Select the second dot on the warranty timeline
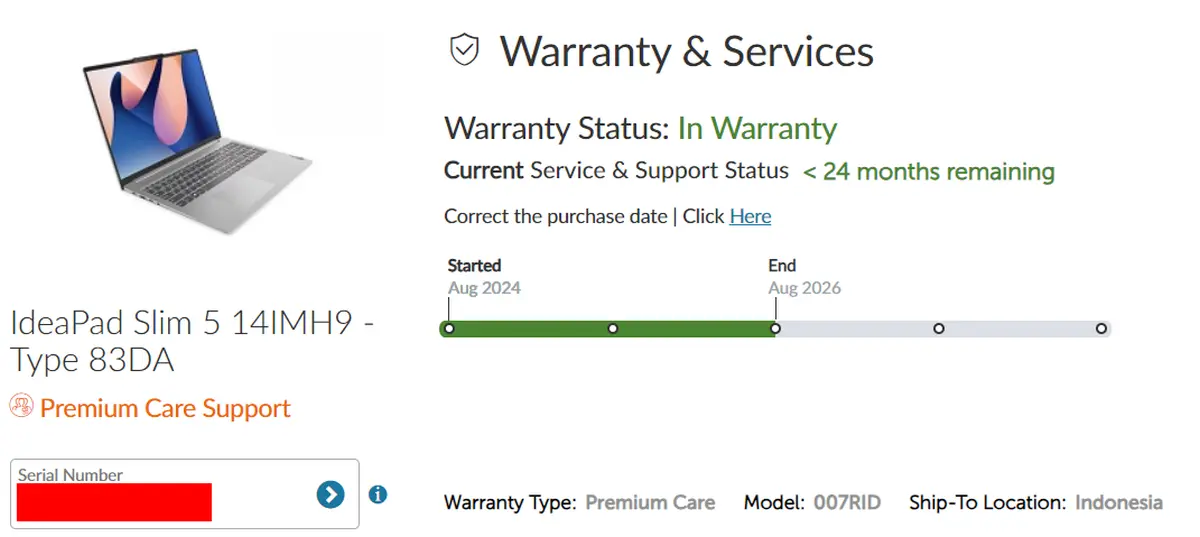Viewport: 1200px width, 537px height. pyautogui.click(x=613, y=328)
